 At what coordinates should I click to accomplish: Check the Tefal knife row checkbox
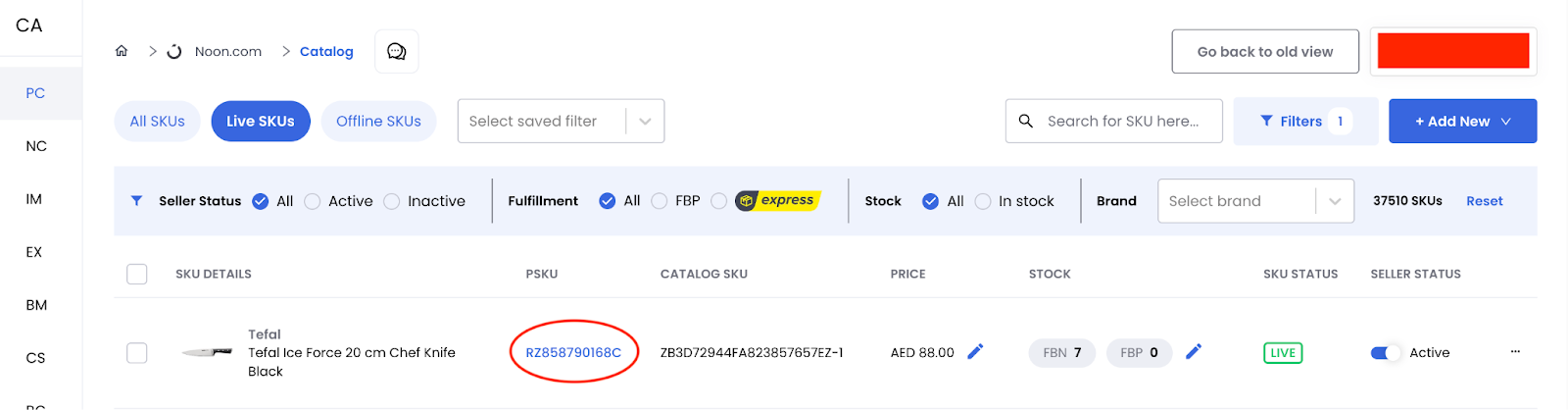tap(137, 352)
